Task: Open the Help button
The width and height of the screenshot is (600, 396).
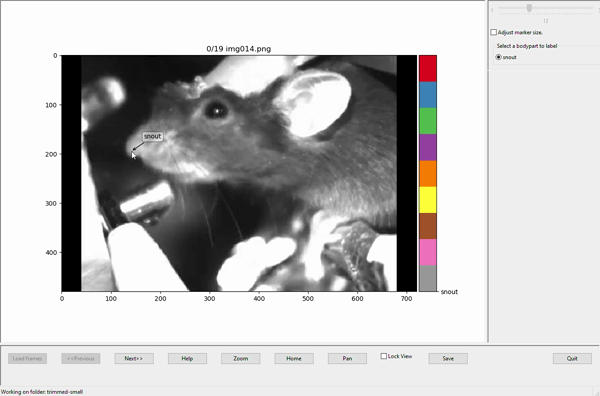Action: tap(187, 359)
